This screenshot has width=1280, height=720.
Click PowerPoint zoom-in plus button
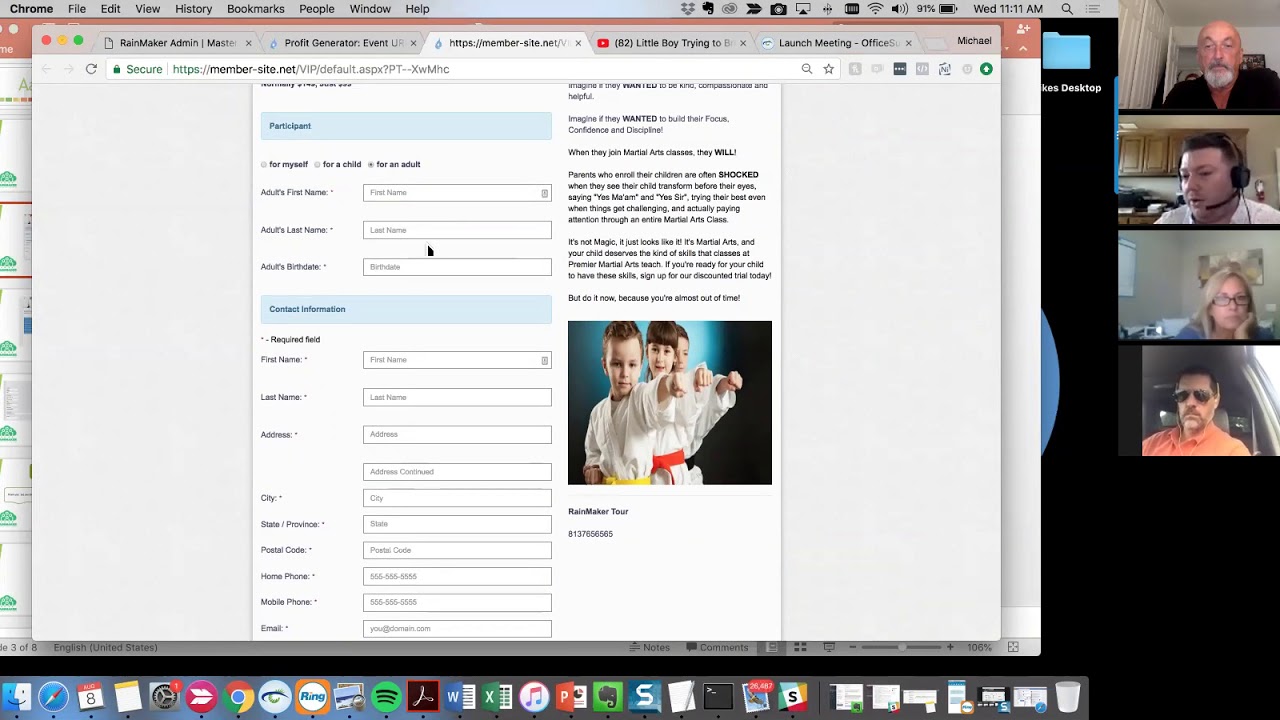click(950, 647)
